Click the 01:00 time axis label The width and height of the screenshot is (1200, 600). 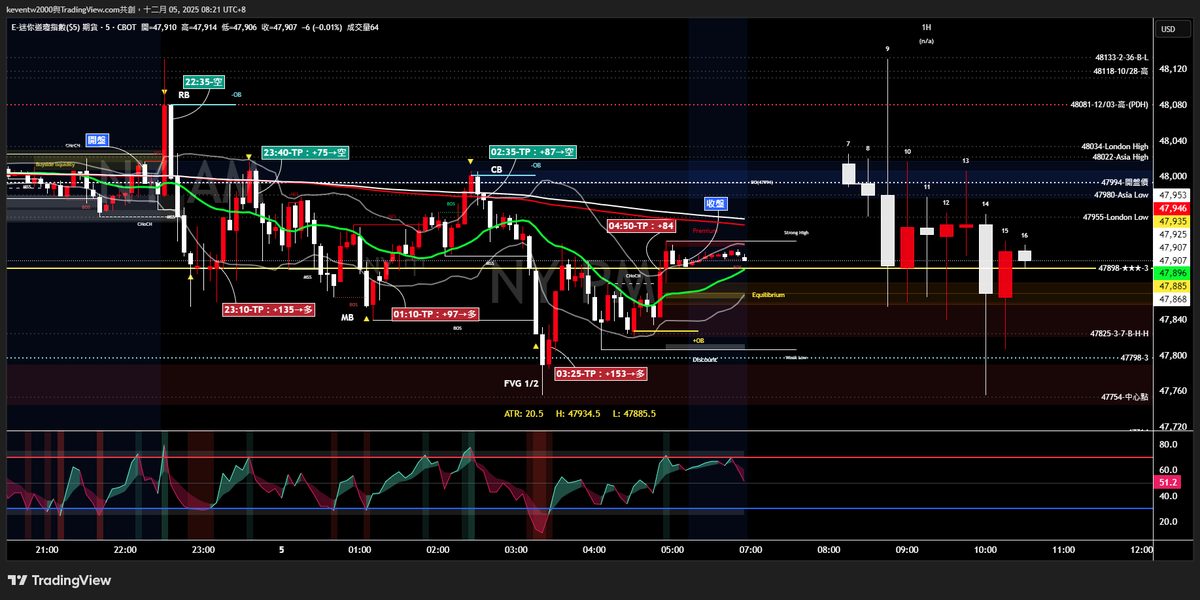(360, 550)
